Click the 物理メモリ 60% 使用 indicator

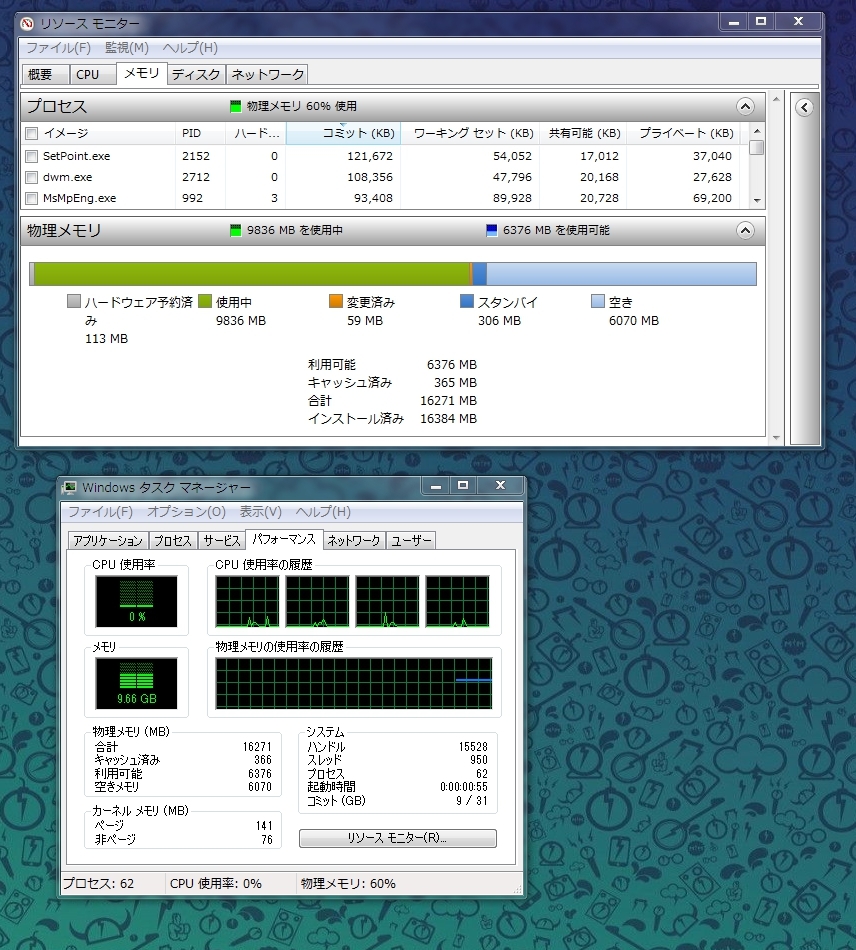pyautogui.click(x=294, y=107)
